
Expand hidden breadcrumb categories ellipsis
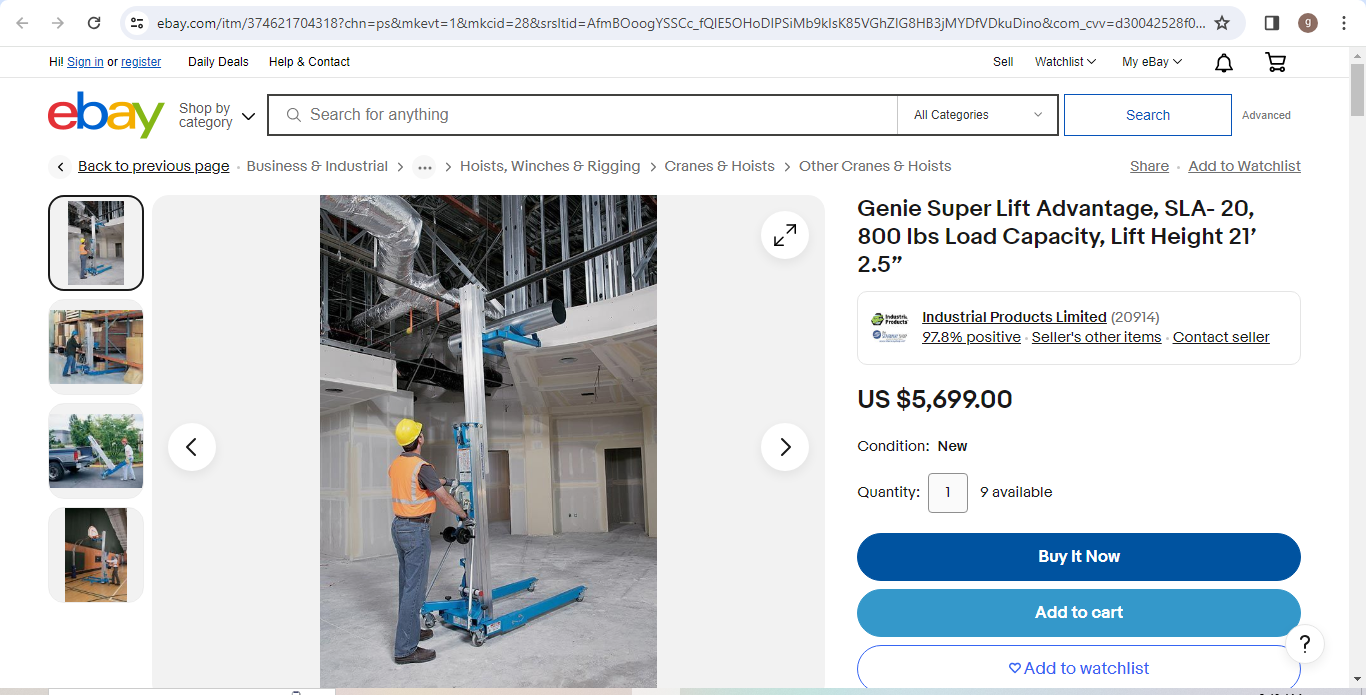tap(425, 167)
